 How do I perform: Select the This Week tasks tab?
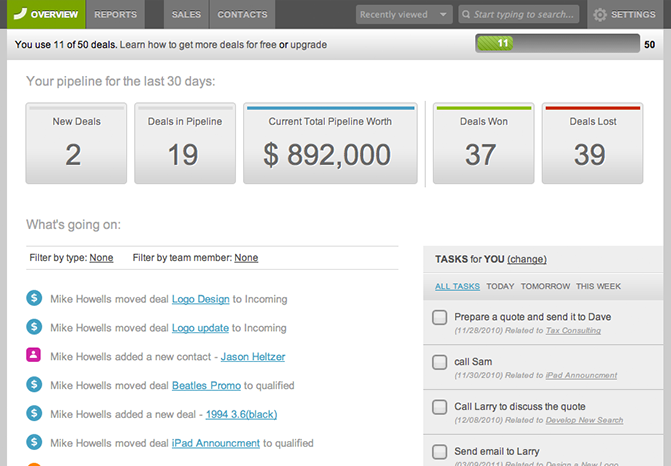pyautogui.click(x=598, y=286)
